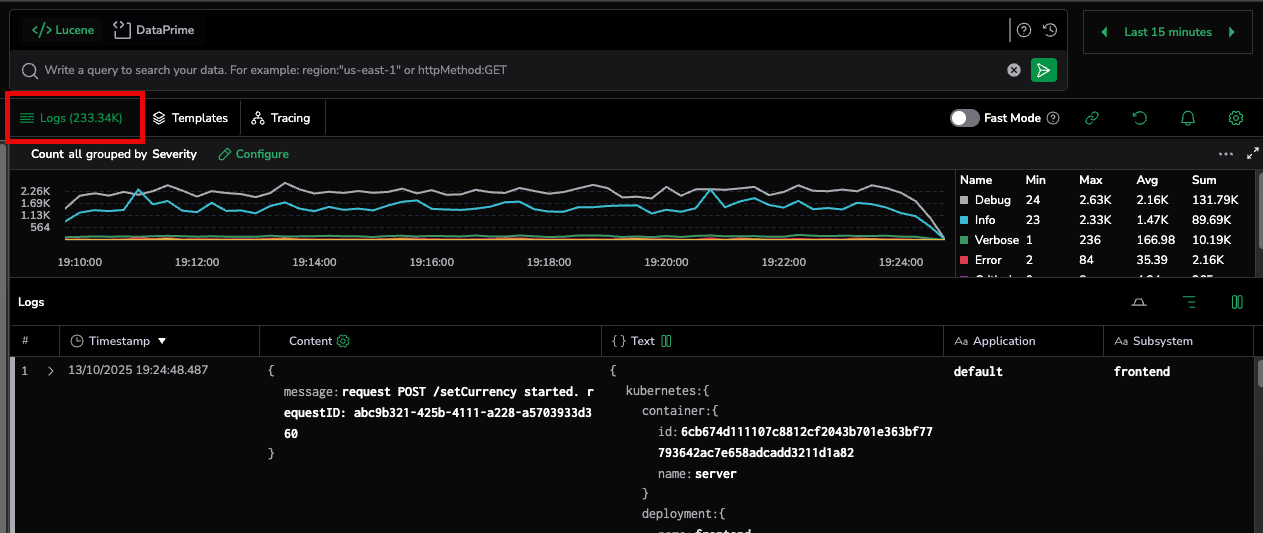Image resolution: width=1263 pixels, height=533 pixels.
Task: Click into the query search input field
Action: 500,70
